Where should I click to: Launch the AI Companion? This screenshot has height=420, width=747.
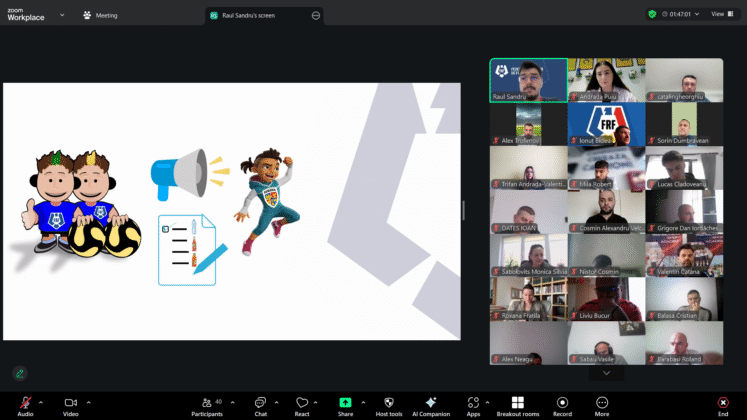[431, 402]
